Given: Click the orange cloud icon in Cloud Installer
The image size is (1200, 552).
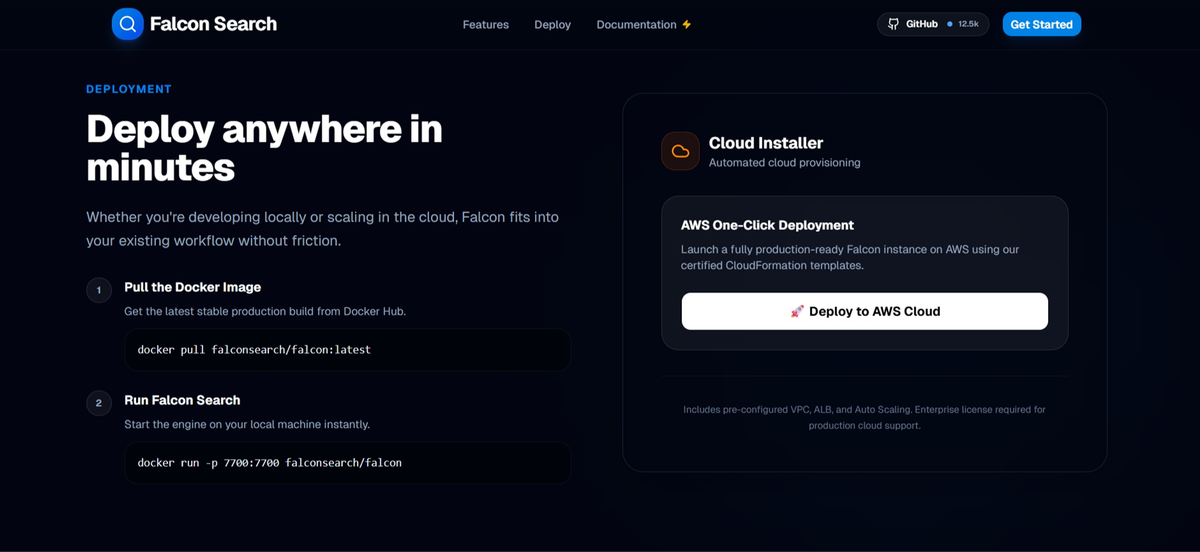Looking at the screenshot, I should (681, 151).
